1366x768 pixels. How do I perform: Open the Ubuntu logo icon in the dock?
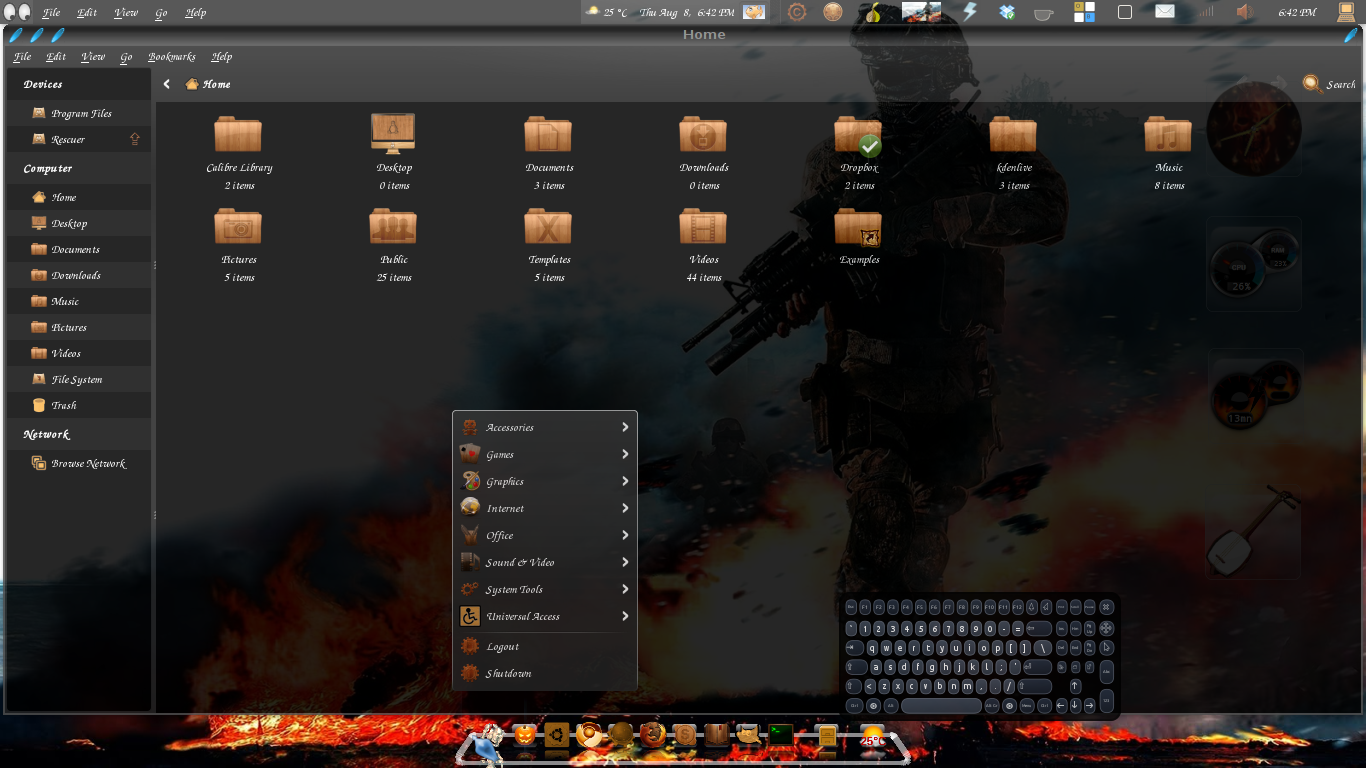(557, 736)
